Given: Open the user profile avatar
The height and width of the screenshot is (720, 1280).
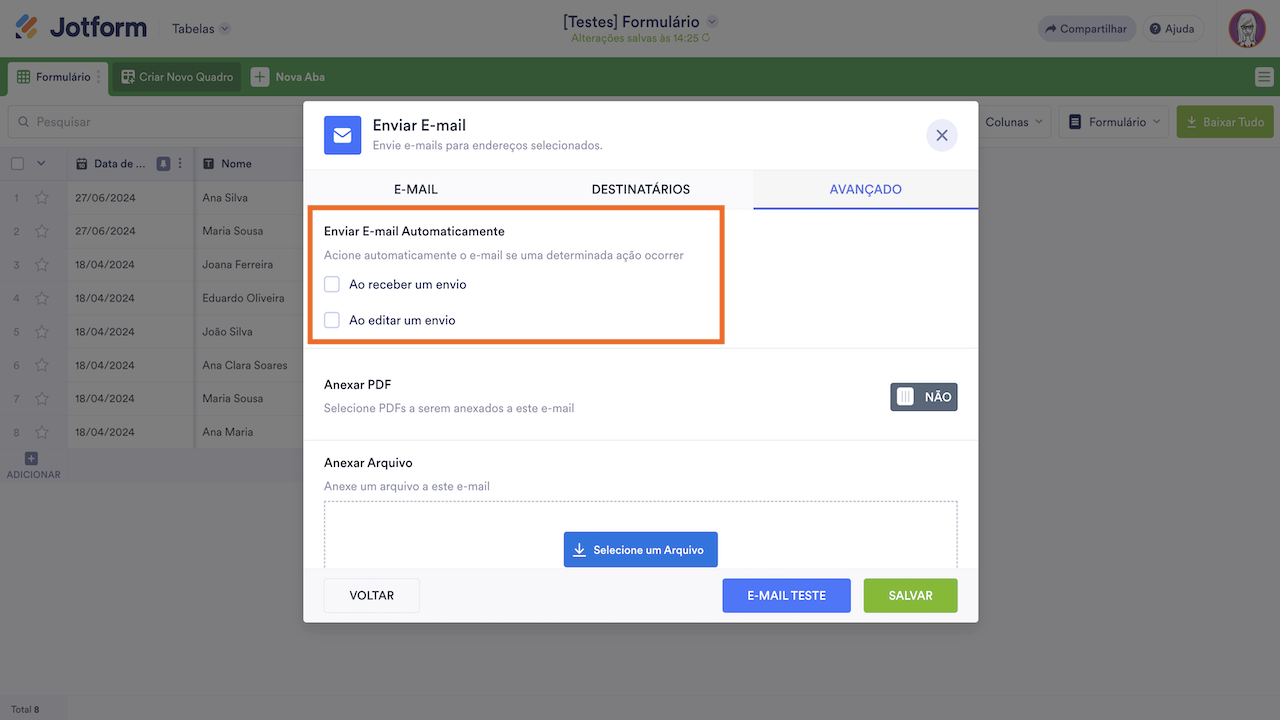Looking at the screenshot, I should click(x=1247, y=29).
